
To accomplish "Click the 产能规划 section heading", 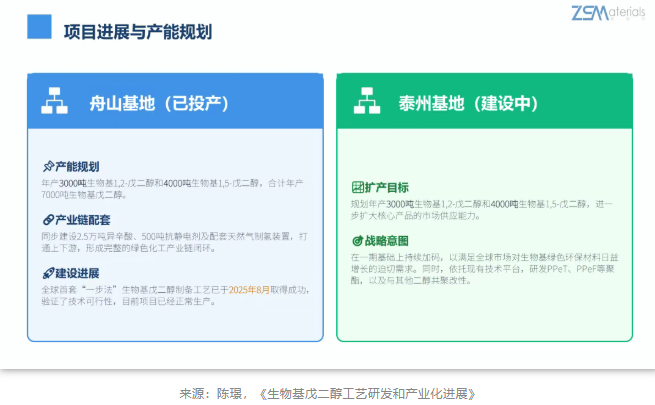I will tap(77, 167).
